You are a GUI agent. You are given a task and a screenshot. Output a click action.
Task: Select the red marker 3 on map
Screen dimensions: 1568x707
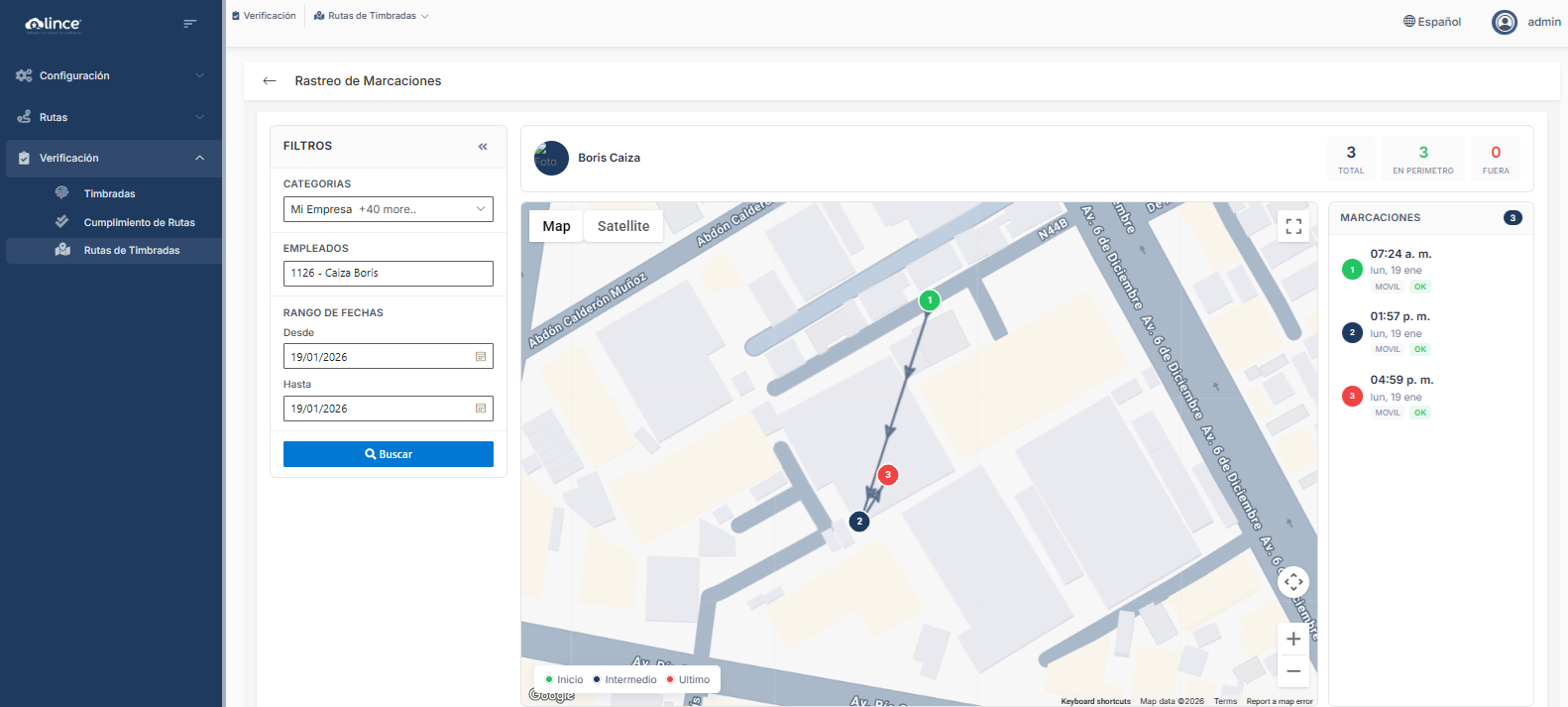tap(888, 475)
